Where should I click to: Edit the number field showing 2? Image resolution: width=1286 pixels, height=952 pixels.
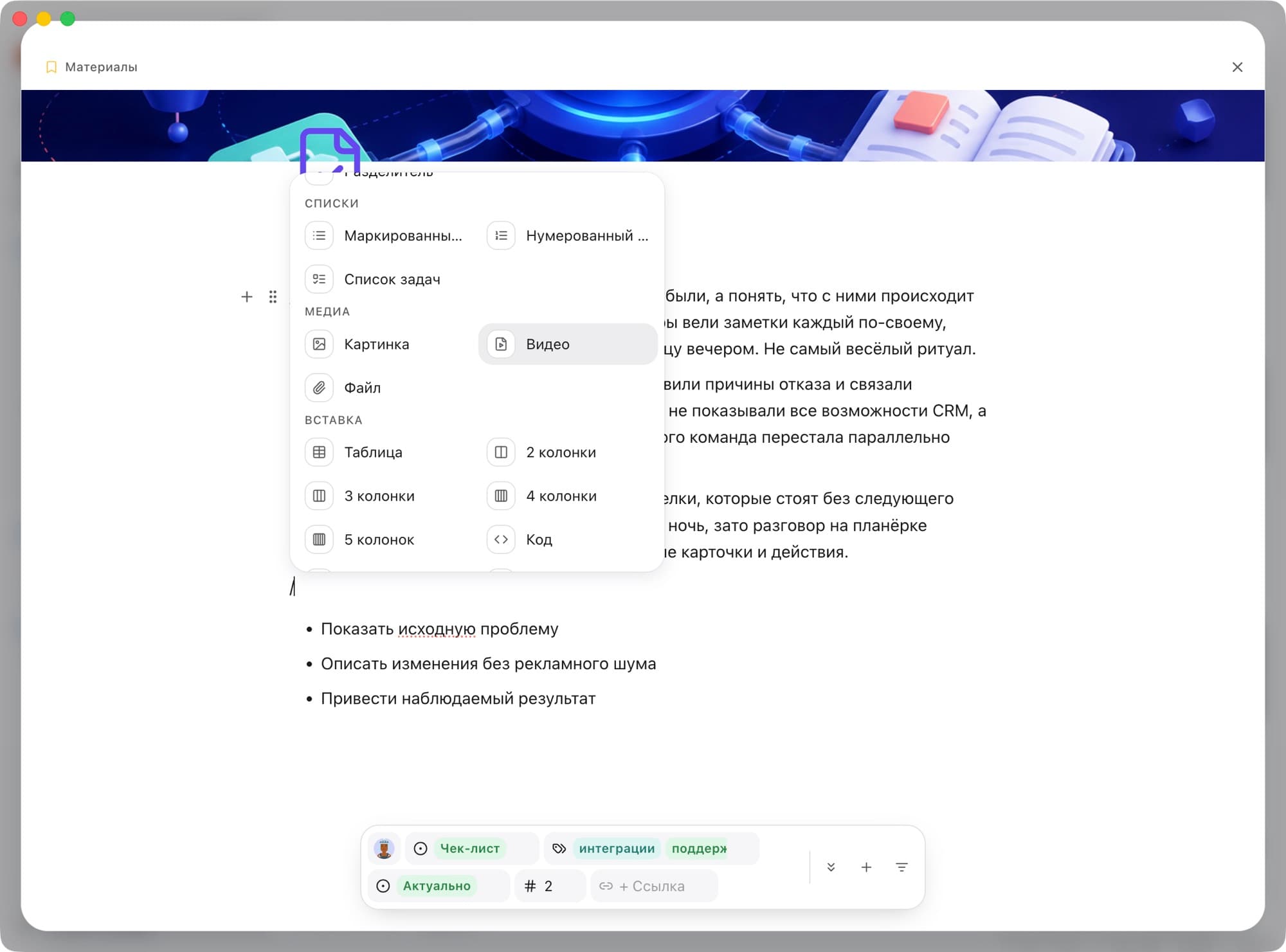click(x=550, y=886)
